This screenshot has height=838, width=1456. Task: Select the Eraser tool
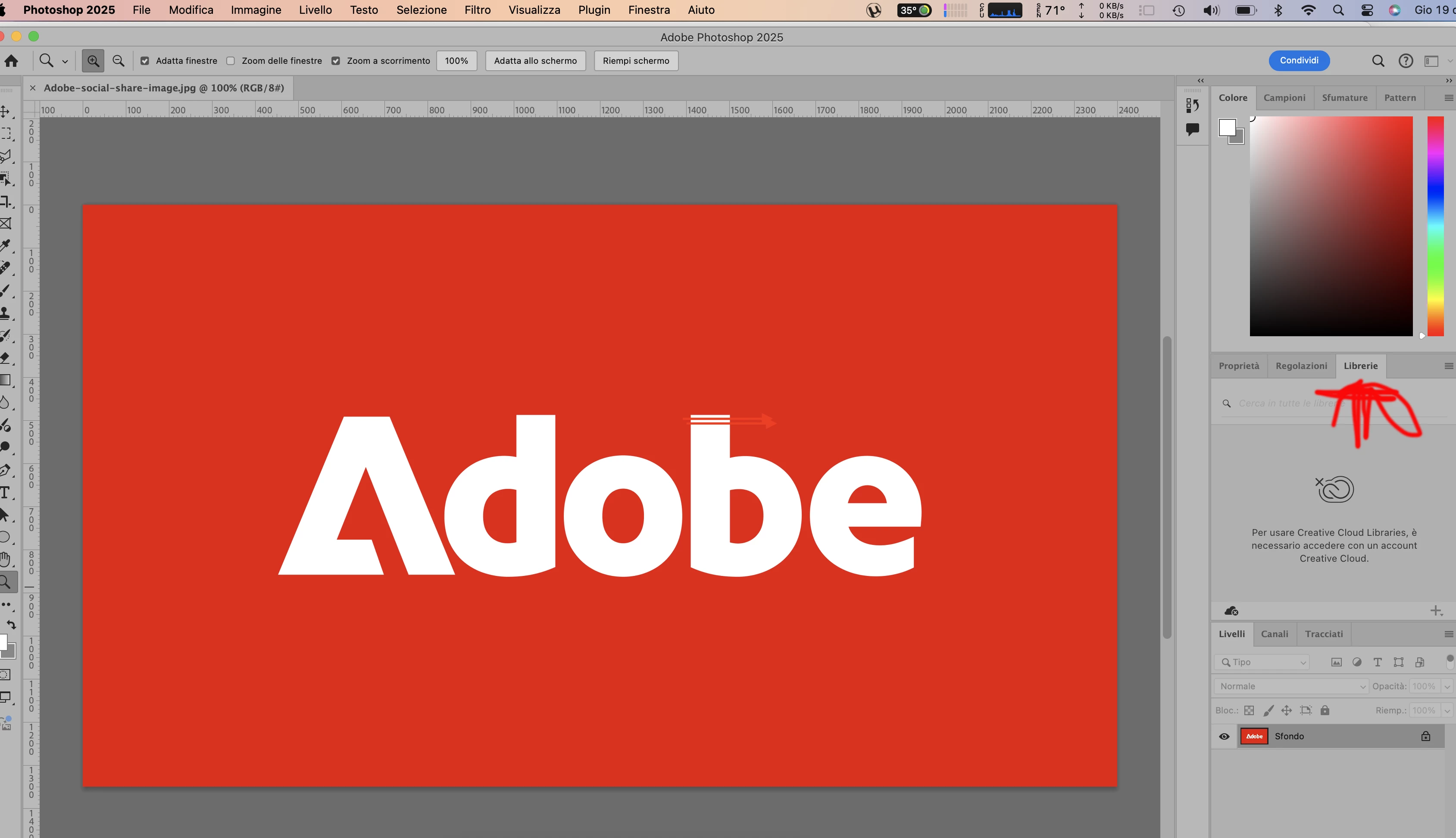(x=5, y=357)
